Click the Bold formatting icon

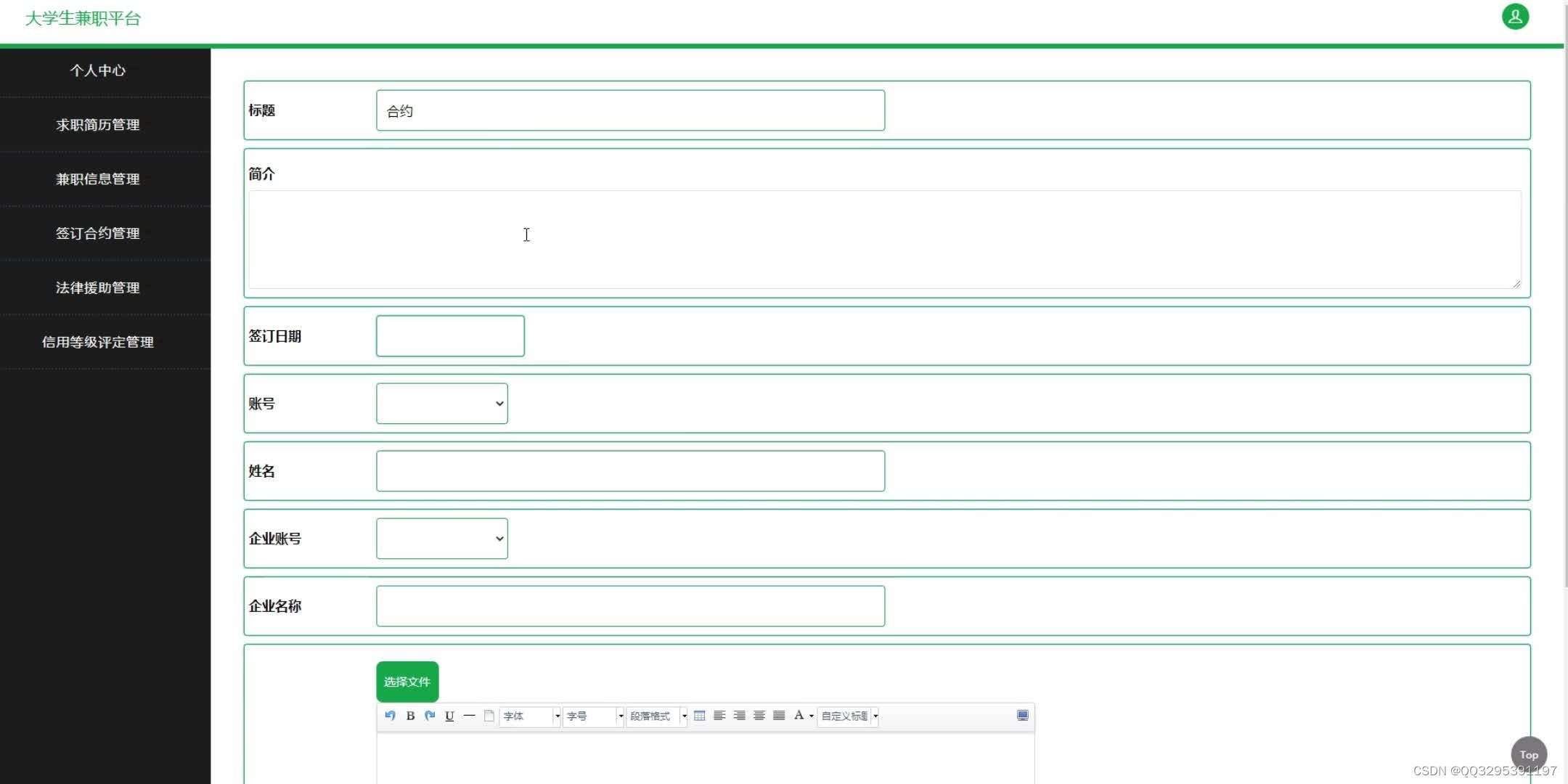pyautogui.click(x=411, y=716)
